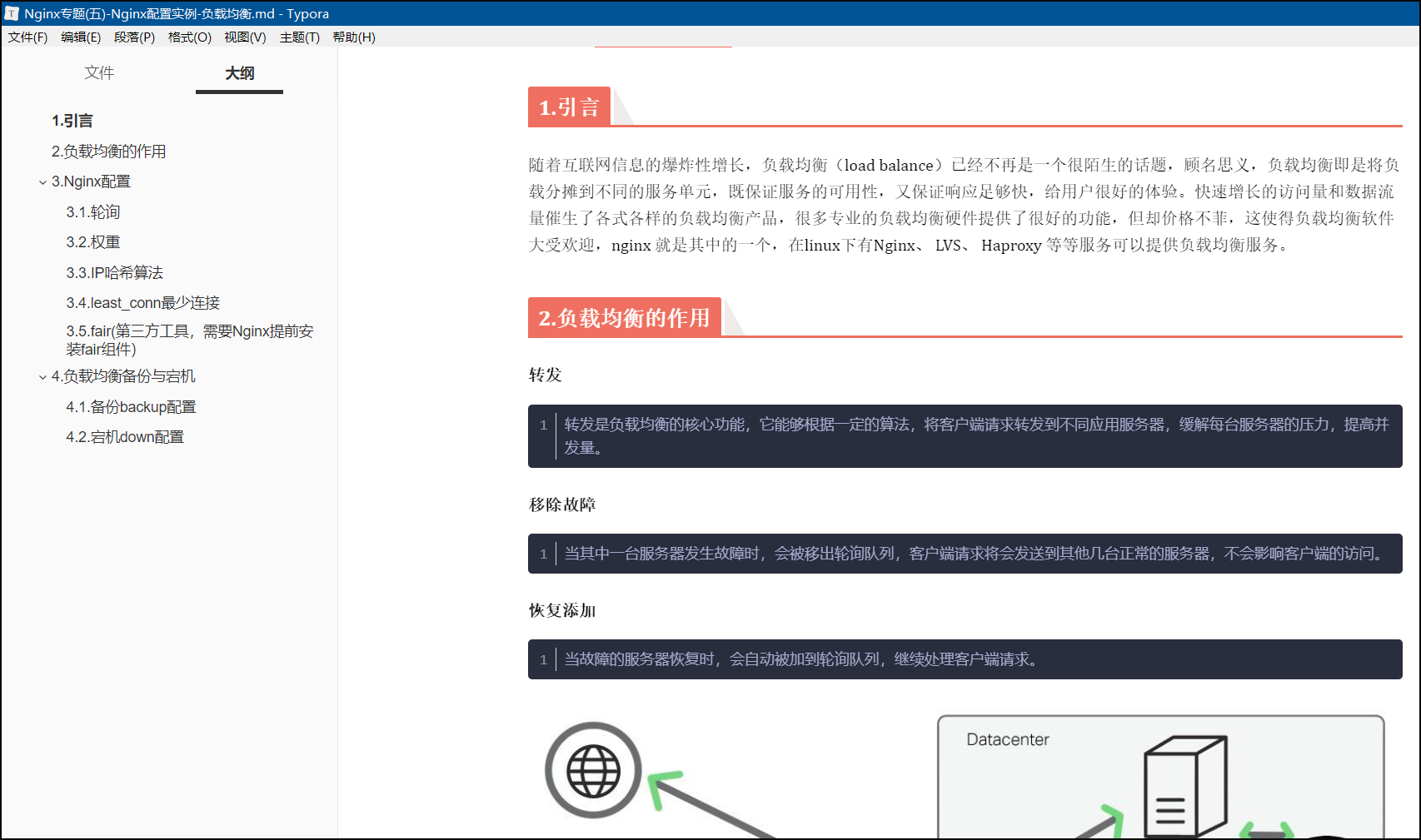Click the code block describing 转发 core function
The width and height of the screenshot is (1421, 840).
pyautogui.click(x=965, y=436)
